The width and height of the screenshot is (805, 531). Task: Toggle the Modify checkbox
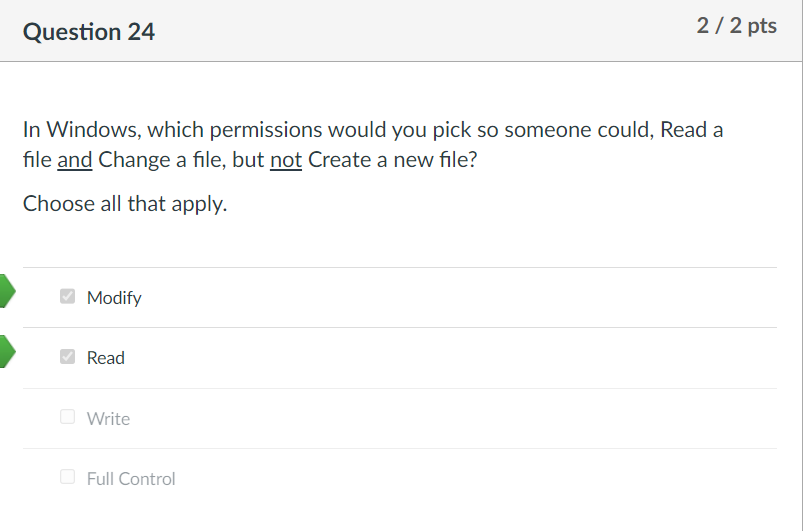coord(67,296)
